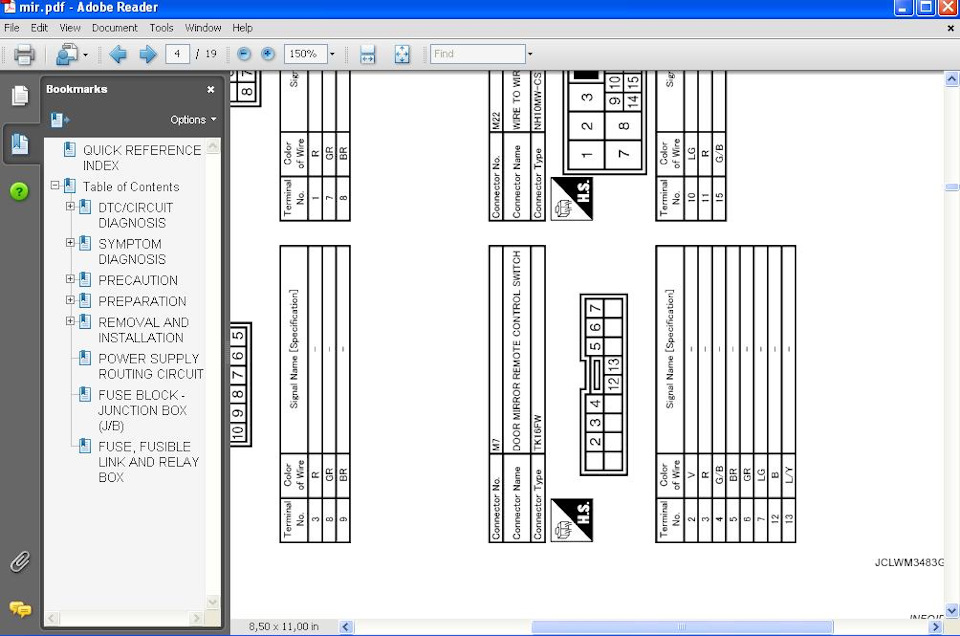Open the Attachments paperclip panel
Viewport: 960px width, 636px height.
tap(20, 561)
